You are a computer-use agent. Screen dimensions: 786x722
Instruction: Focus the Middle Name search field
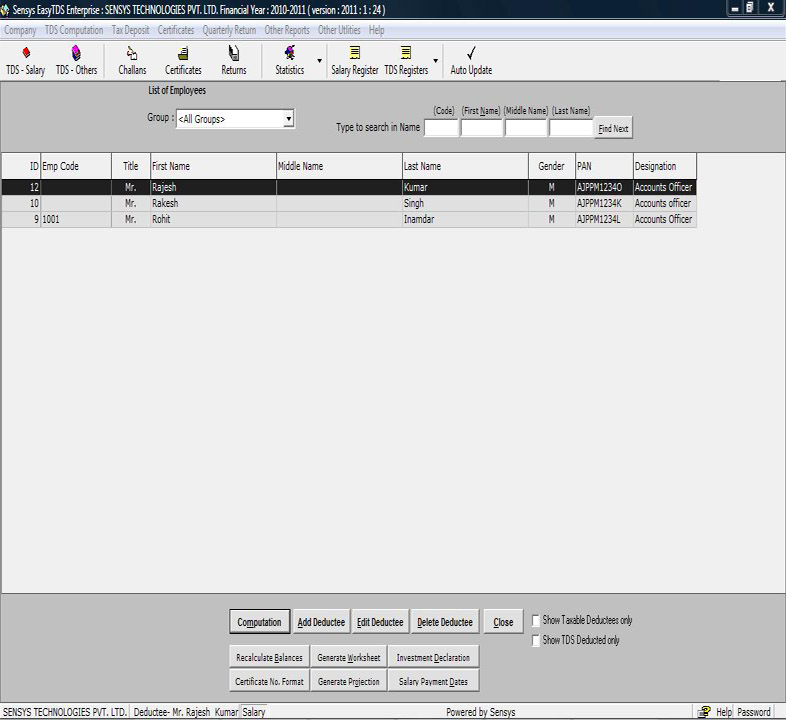[x=525, y=128]
